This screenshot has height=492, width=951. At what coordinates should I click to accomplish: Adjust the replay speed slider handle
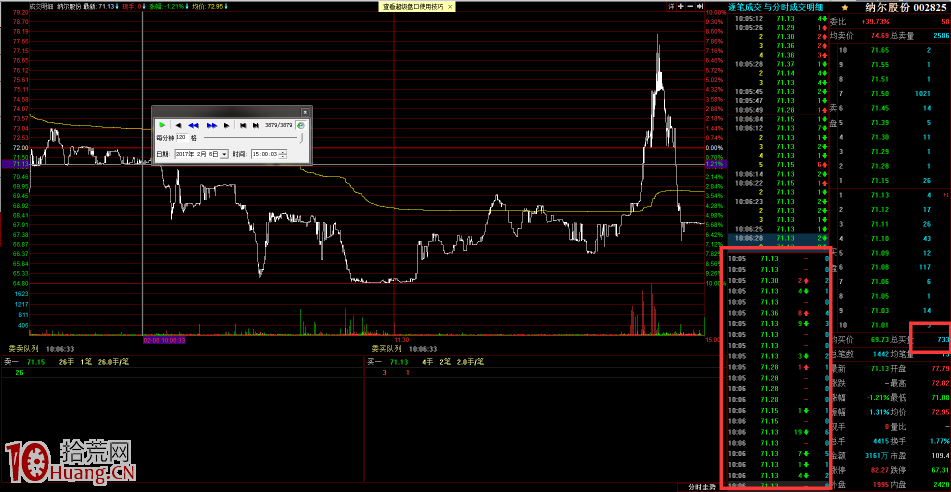[301, 138]
